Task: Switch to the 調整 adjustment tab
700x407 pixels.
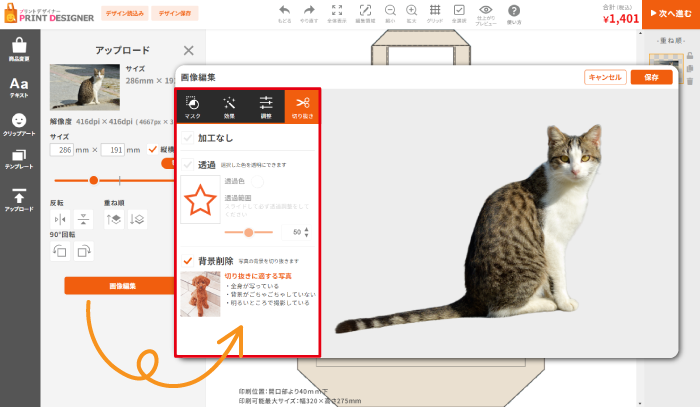Action: coord(266,106)
